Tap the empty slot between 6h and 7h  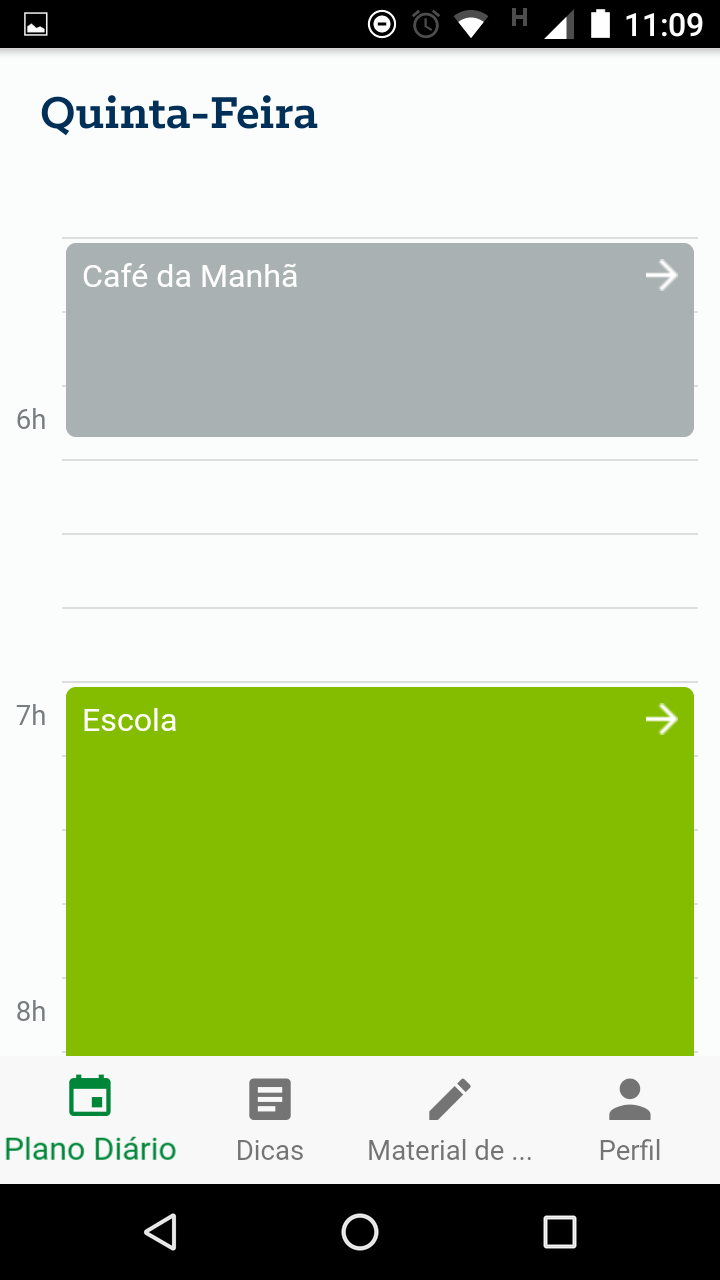(x=380, y=570)
